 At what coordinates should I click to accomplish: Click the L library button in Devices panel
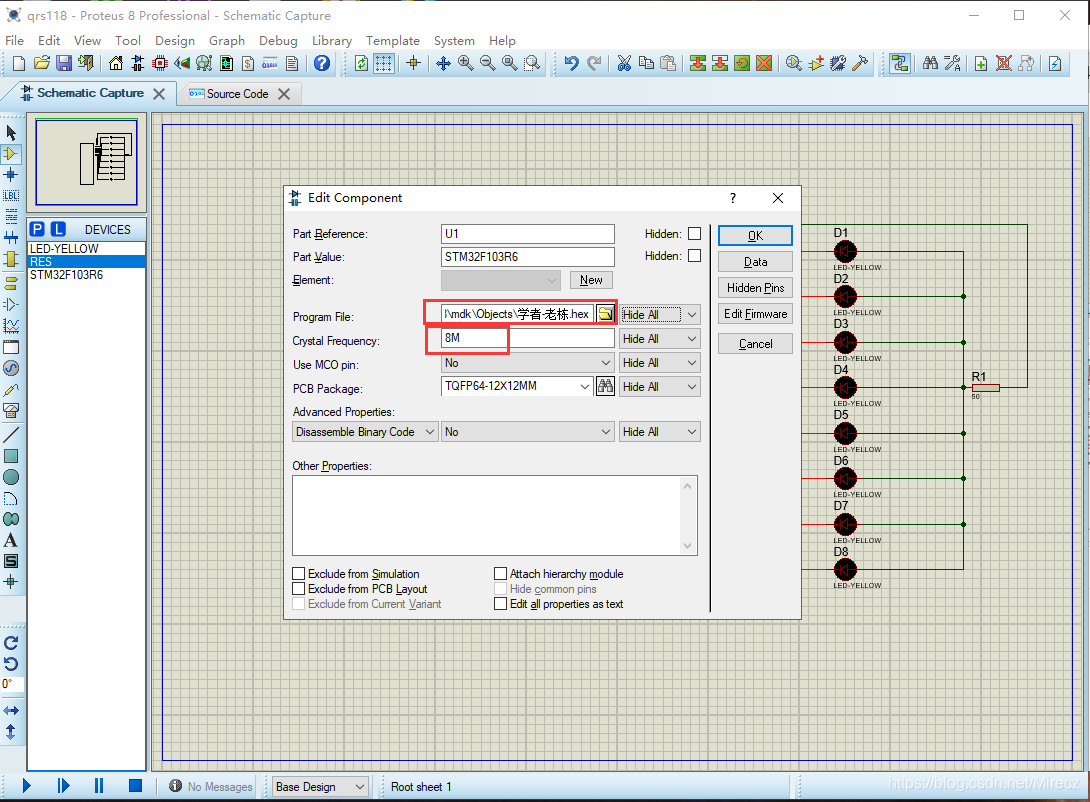pos(58,229)
